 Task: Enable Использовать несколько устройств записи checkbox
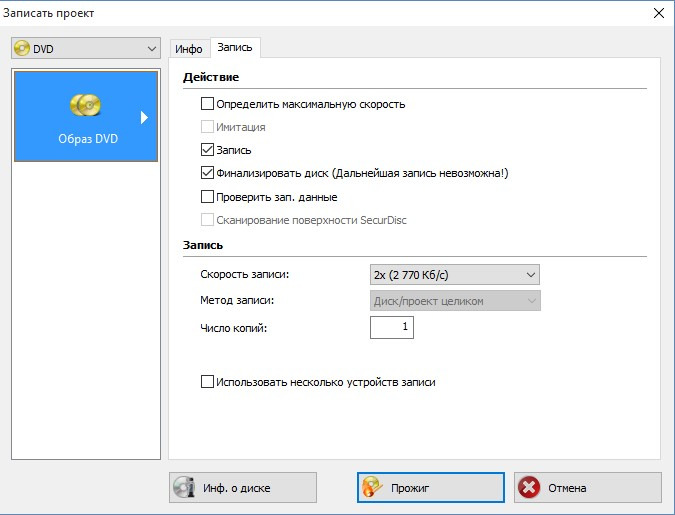click(207, 382)
